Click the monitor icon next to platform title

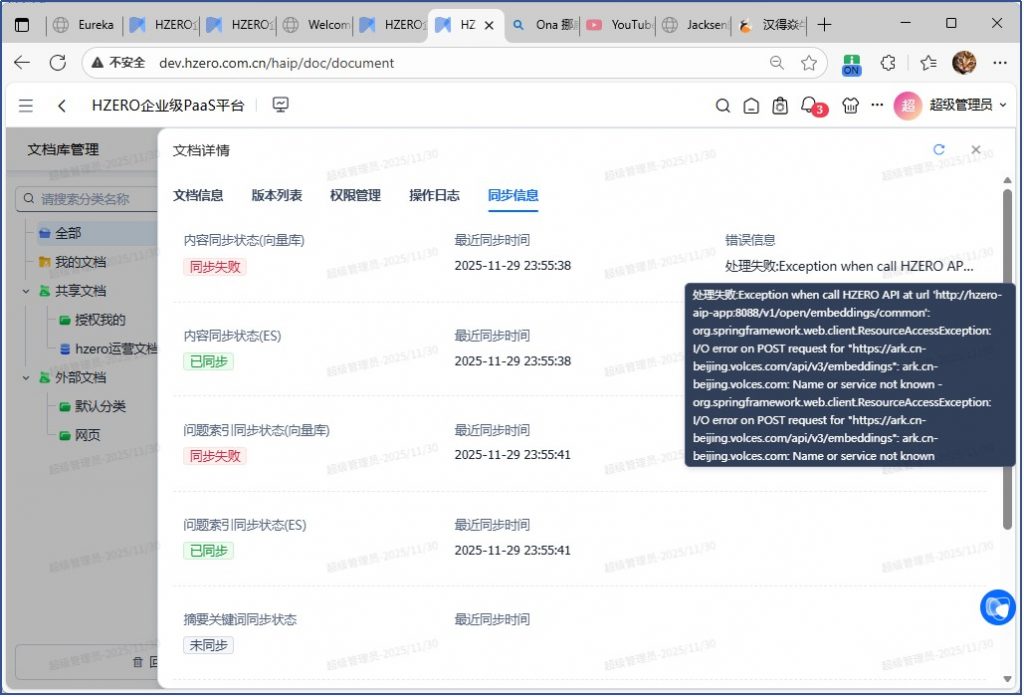coord(281,105)
